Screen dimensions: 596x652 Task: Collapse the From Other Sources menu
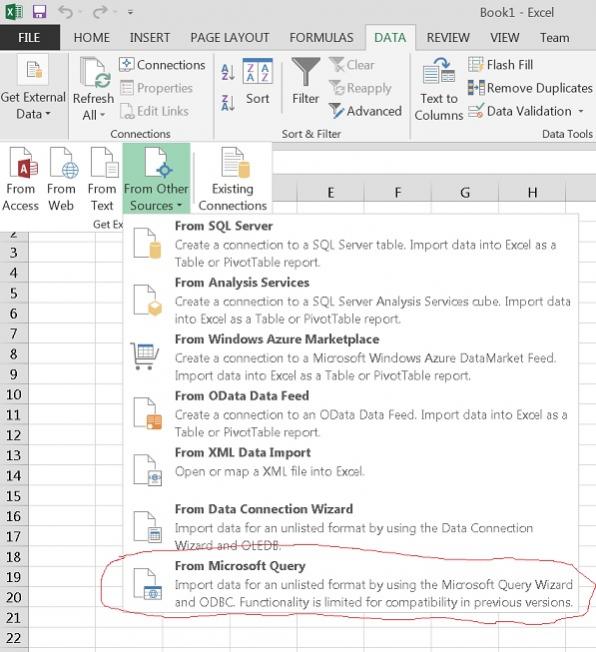156,179
